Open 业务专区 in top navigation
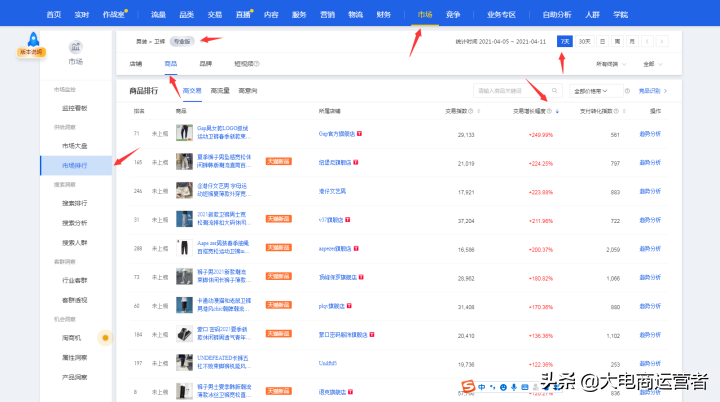Image resolution: width=720 pixels, height=402 pixels. [501, 14]
